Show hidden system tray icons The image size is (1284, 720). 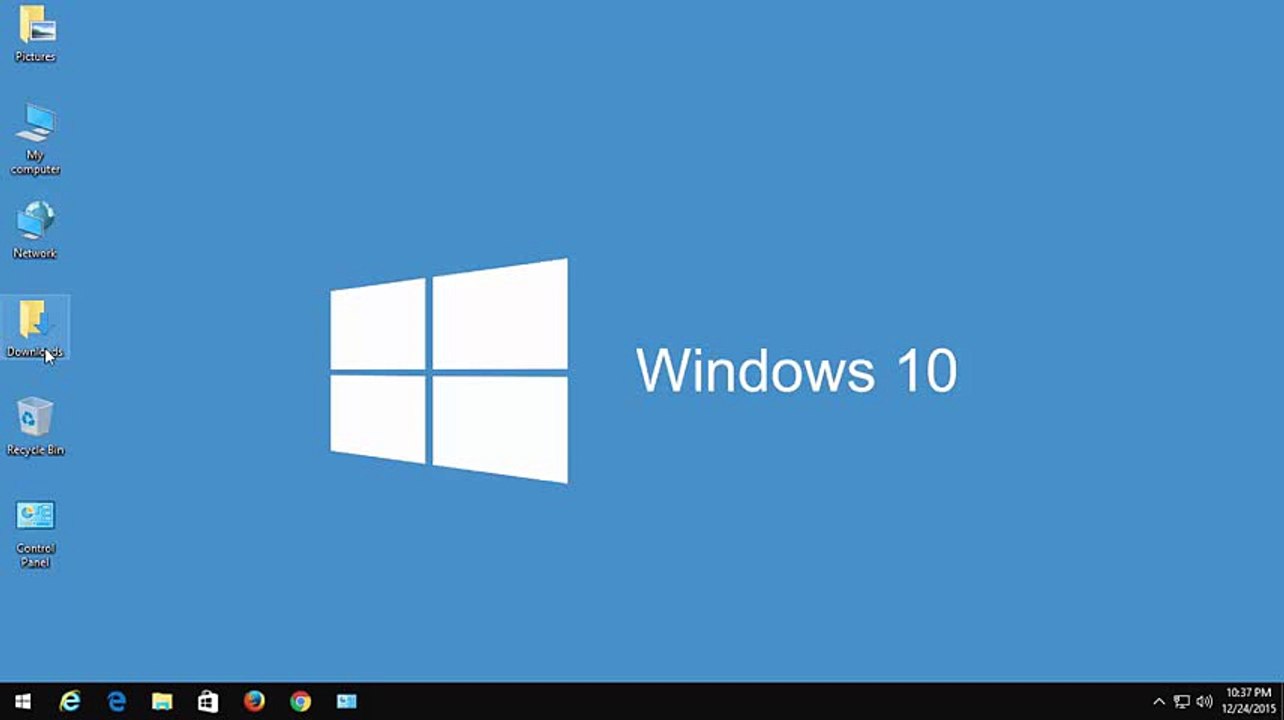click(x=1159, y=702)
